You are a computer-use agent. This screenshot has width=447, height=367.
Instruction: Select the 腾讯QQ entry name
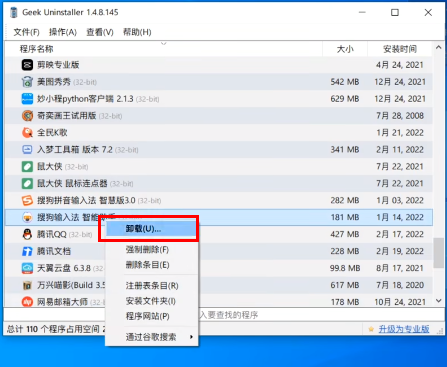52,234
